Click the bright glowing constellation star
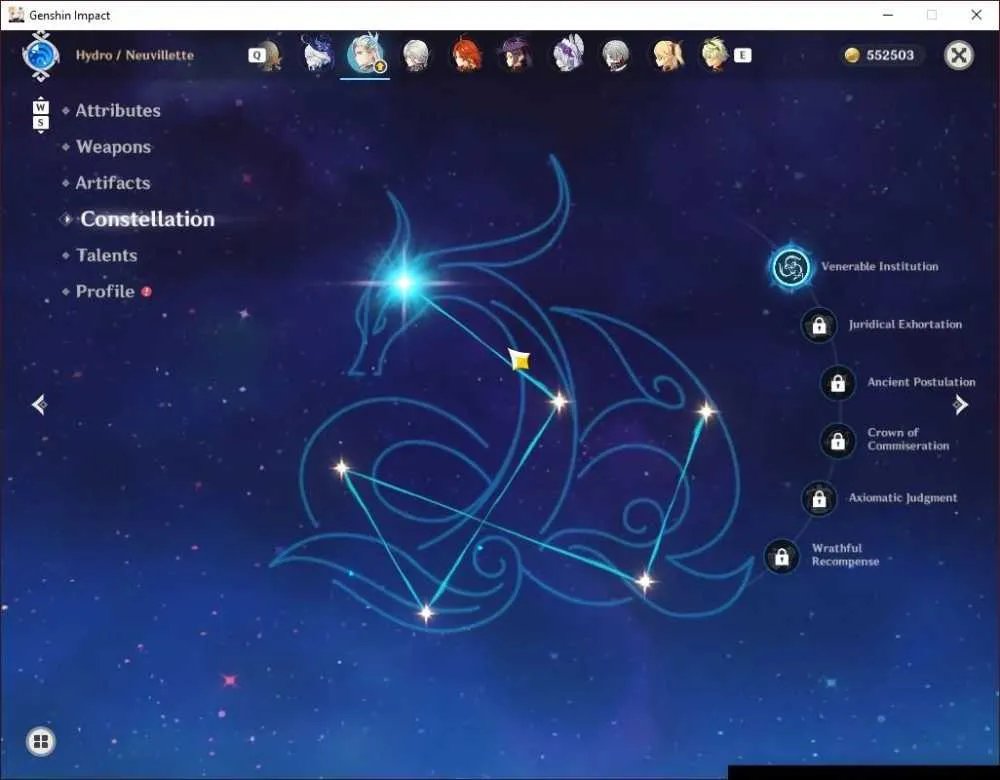Image resolution: width=1000 pixels, height=780 pixels. pyautogui.click(x=404, y=283)
